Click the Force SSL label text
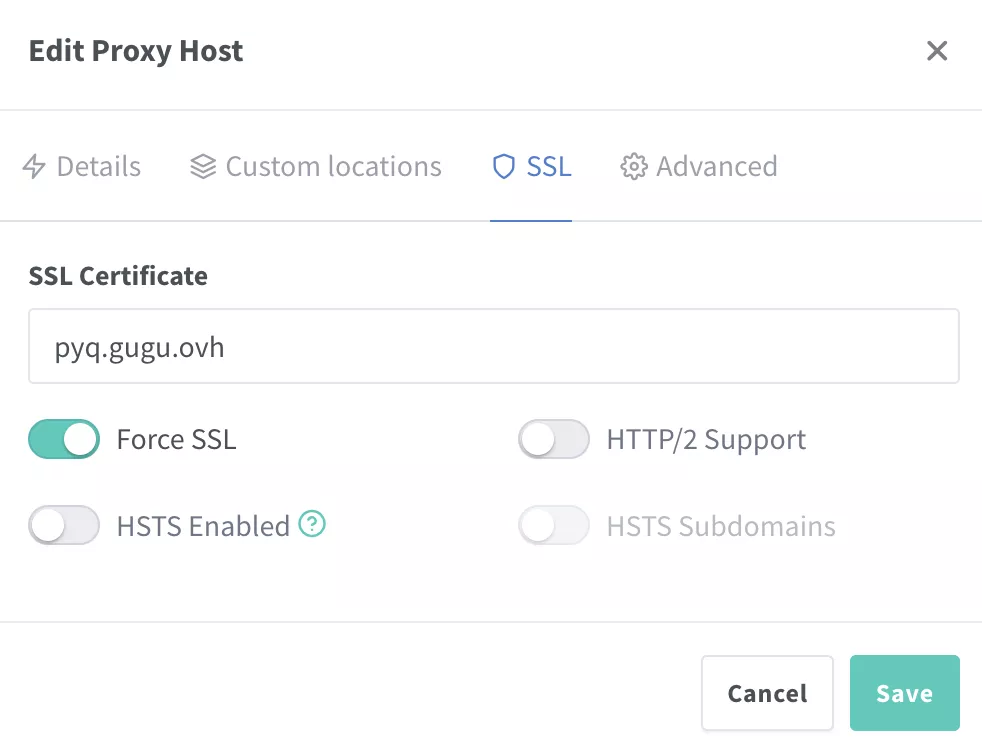 176,440
